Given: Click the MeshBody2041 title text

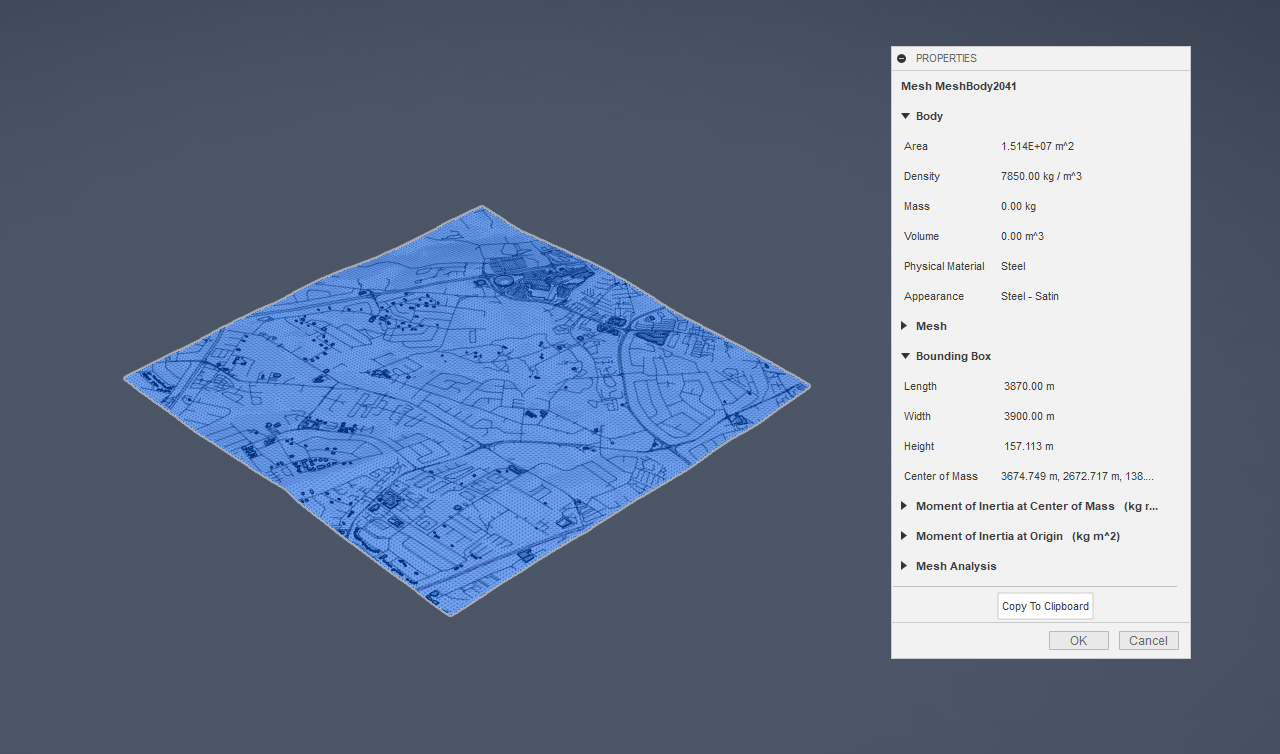Looking at the screenshot, I should pyautogui.click(x=959, y=86).
